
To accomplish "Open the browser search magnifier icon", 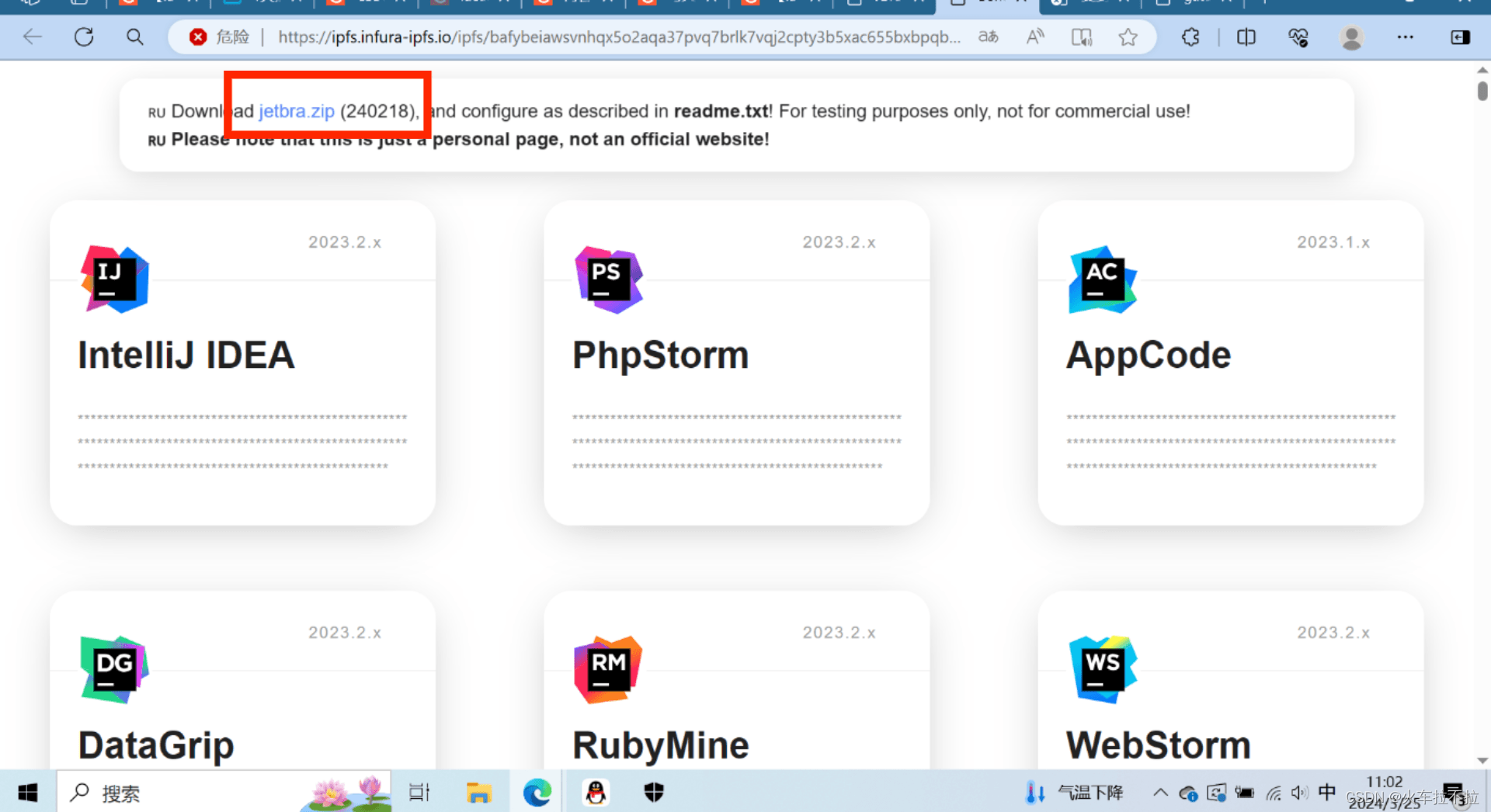I will point(134,36).
